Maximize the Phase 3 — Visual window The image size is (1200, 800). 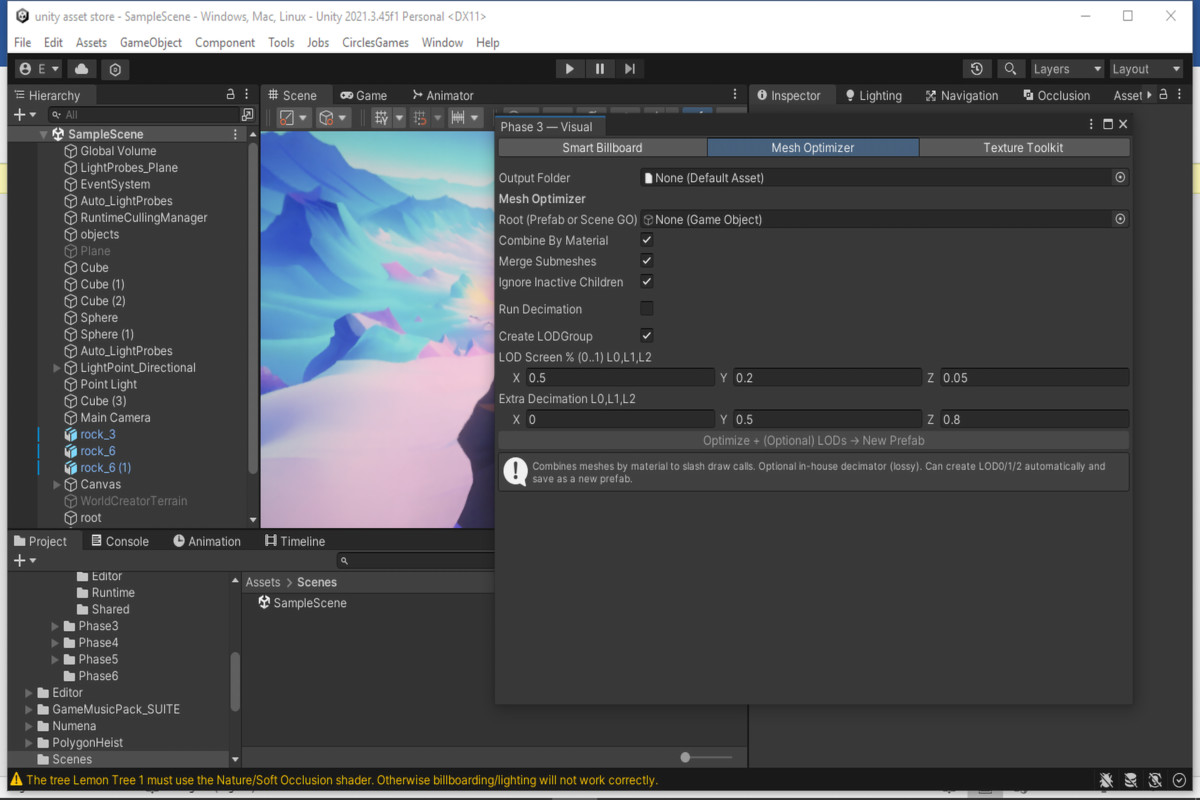coord(1107,124)
